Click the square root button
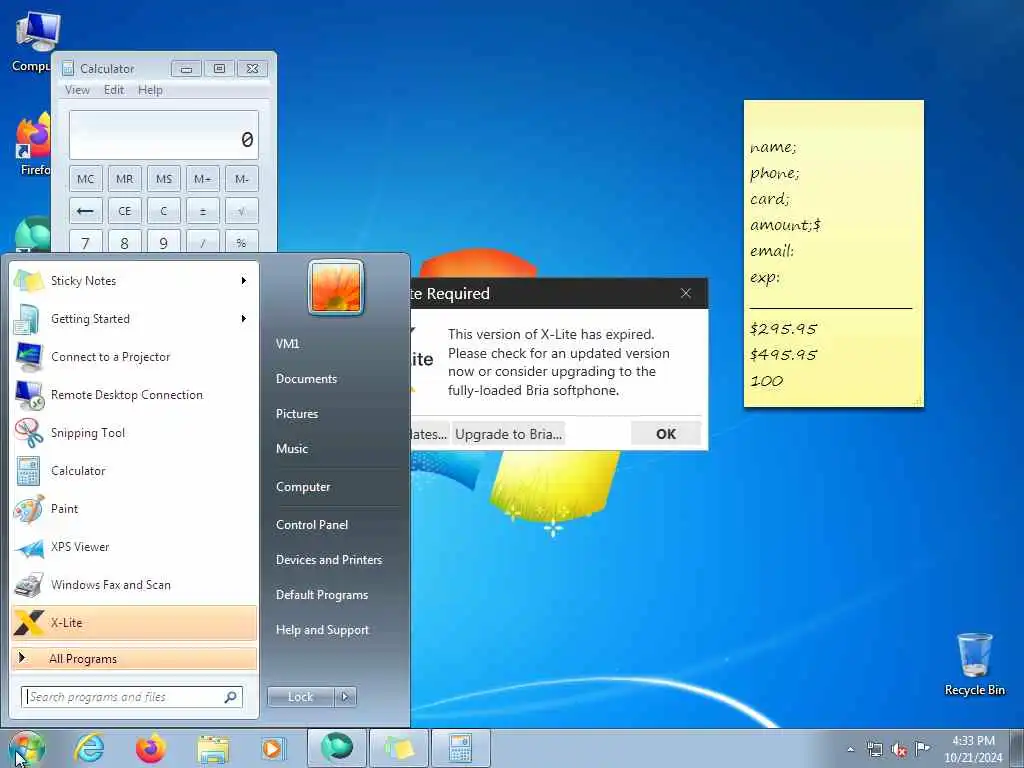 click(242, 211)
